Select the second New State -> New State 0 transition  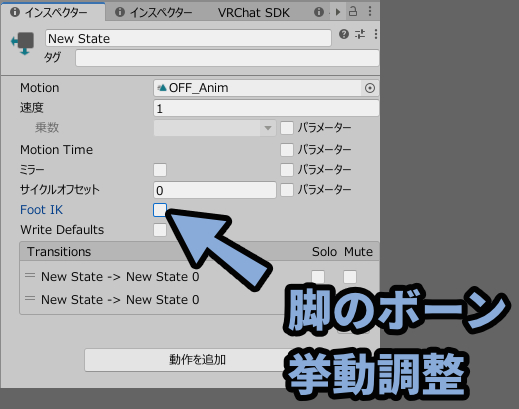coord(120,300)
